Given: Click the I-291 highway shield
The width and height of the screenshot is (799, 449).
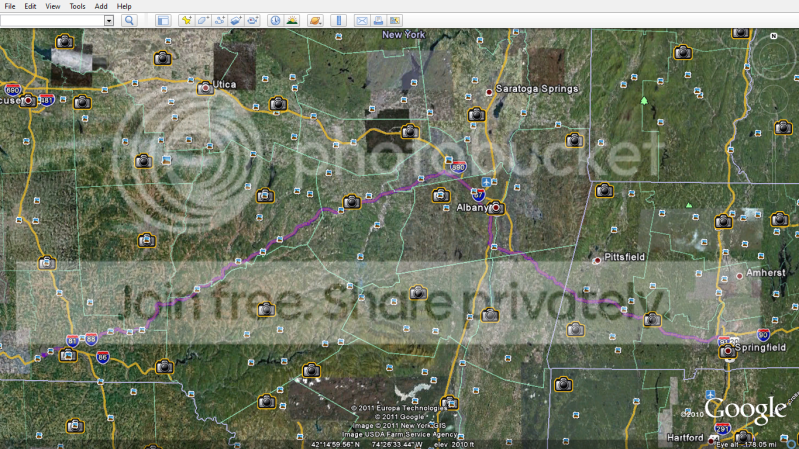Looking at the screenshot, I should 723,428.
